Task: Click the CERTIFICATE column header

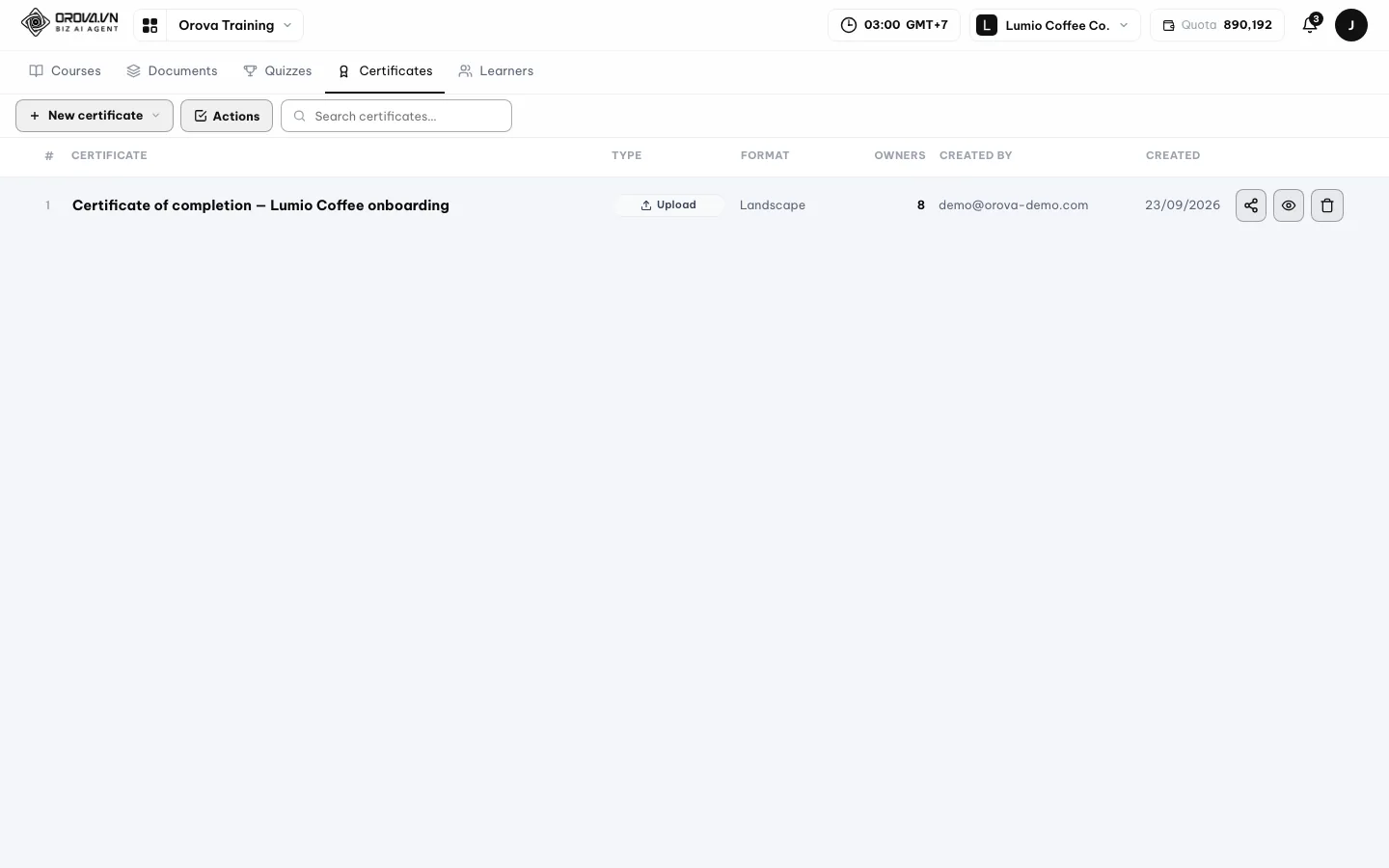Action: click(x=109, y=155)
